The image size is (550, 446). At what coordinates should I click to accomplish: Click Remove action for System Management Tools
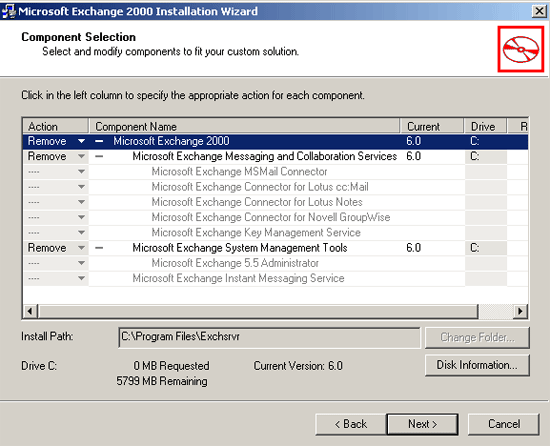[x=47, y=248]
